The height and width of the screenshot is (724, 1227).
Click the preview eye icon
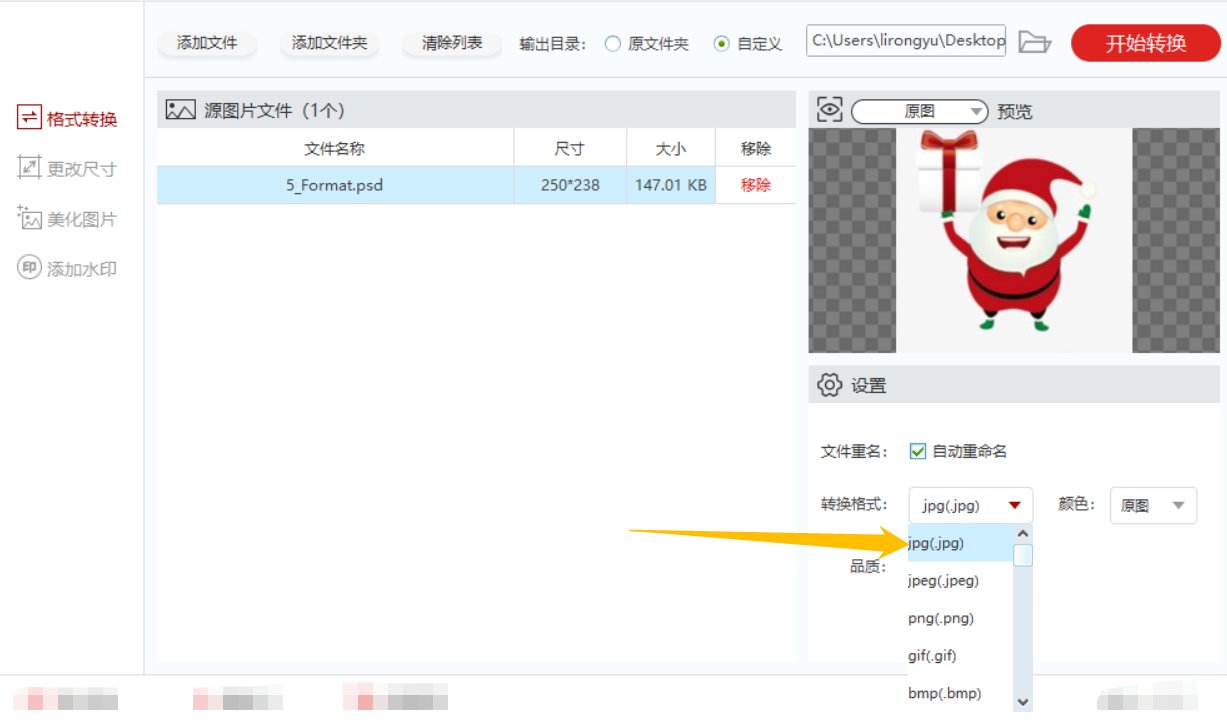(x=829, y=110)
